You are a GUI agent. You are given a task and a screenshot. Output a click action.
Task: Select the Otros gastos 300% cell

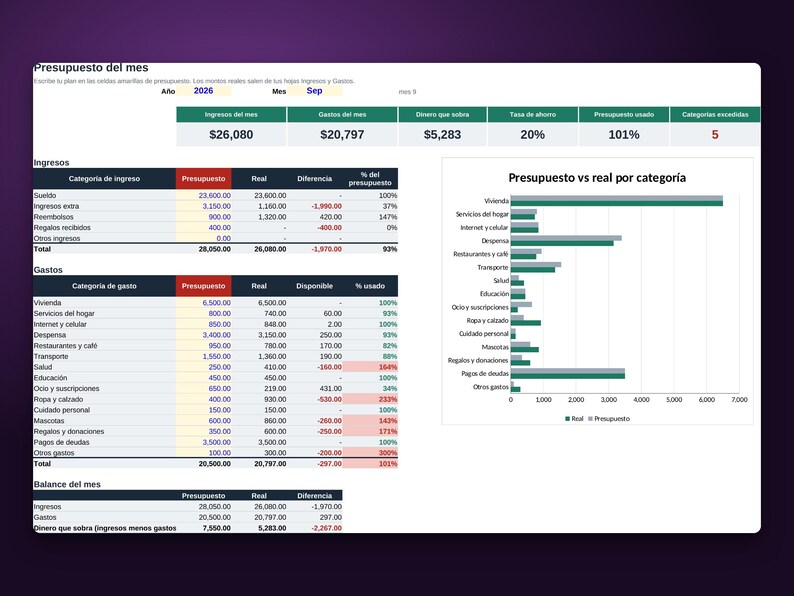[370, 453]
